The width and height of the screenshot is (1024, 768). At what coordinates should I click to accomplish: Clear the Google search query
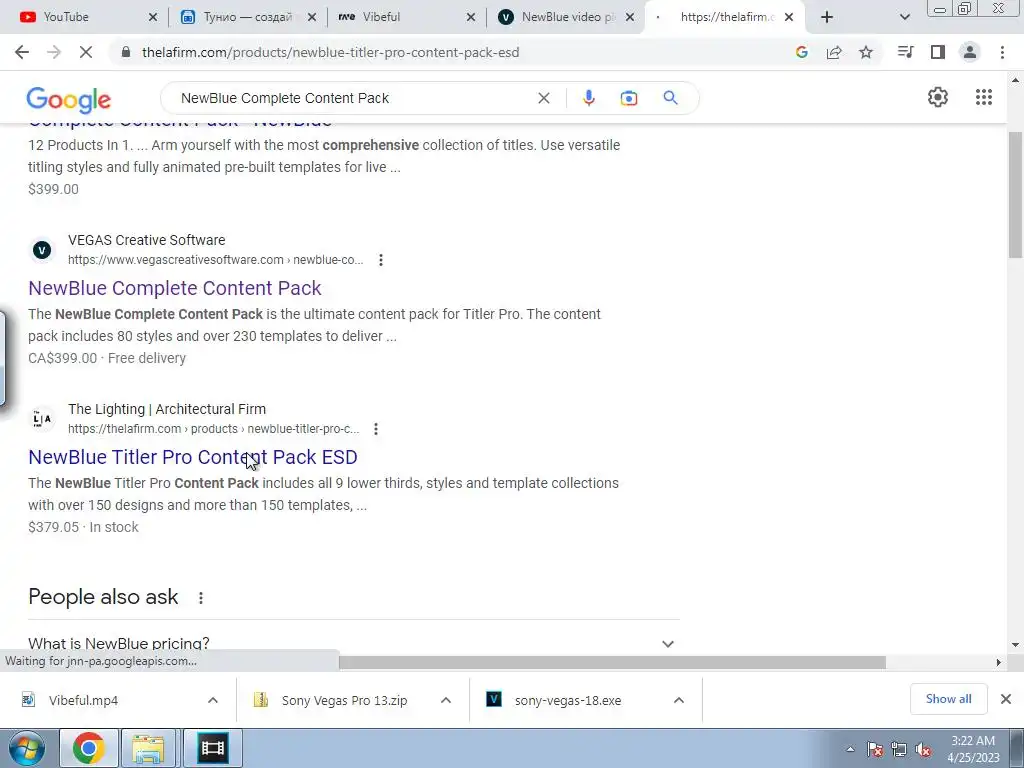pos(543,98)
